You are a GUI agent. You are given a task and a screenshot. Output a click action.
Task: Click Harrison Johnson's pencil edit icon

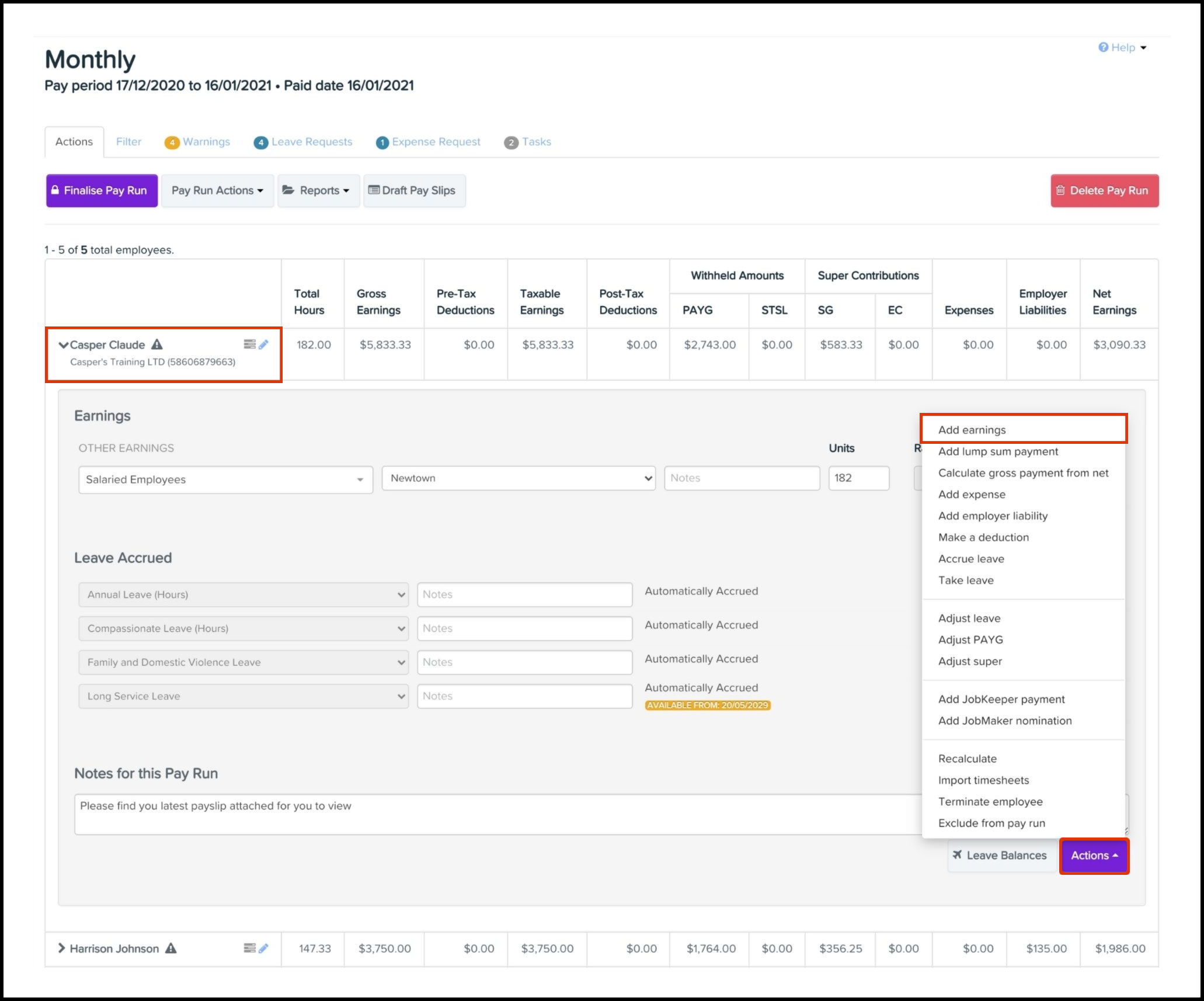264,948
